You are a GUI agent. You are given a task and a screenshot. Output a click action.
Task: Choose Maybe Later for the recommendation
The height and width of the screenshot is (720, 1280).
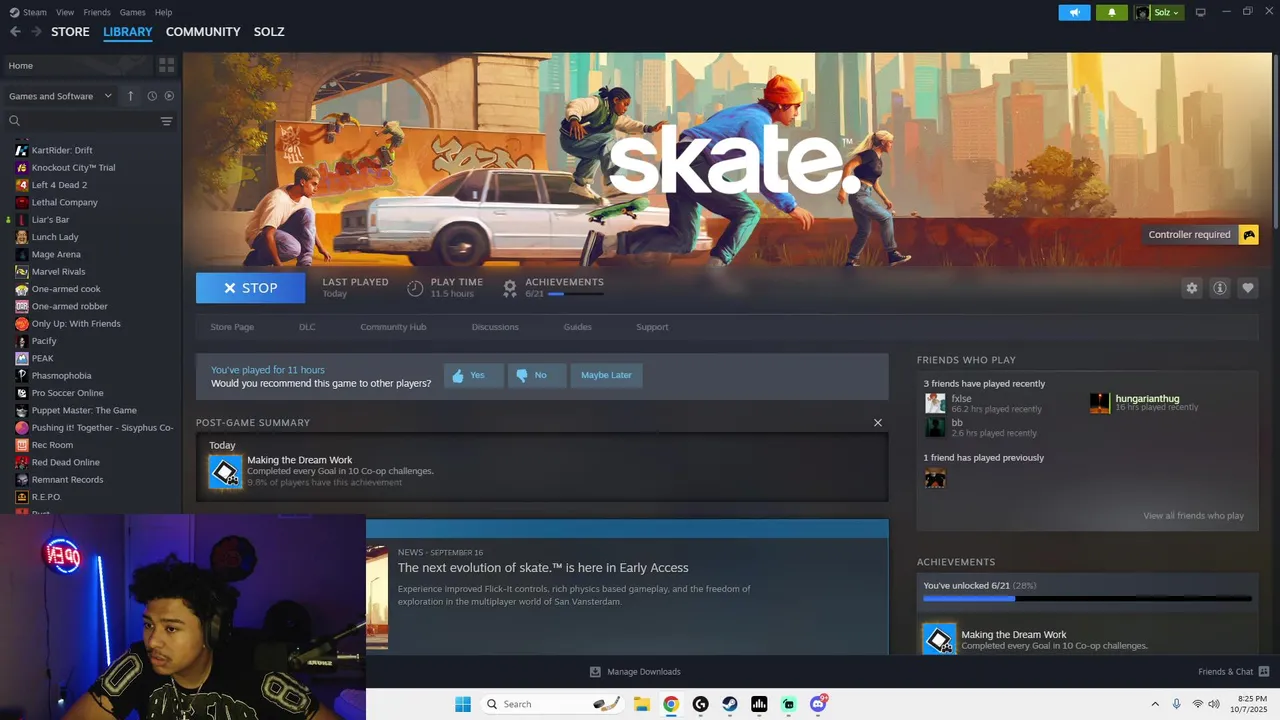606,375
